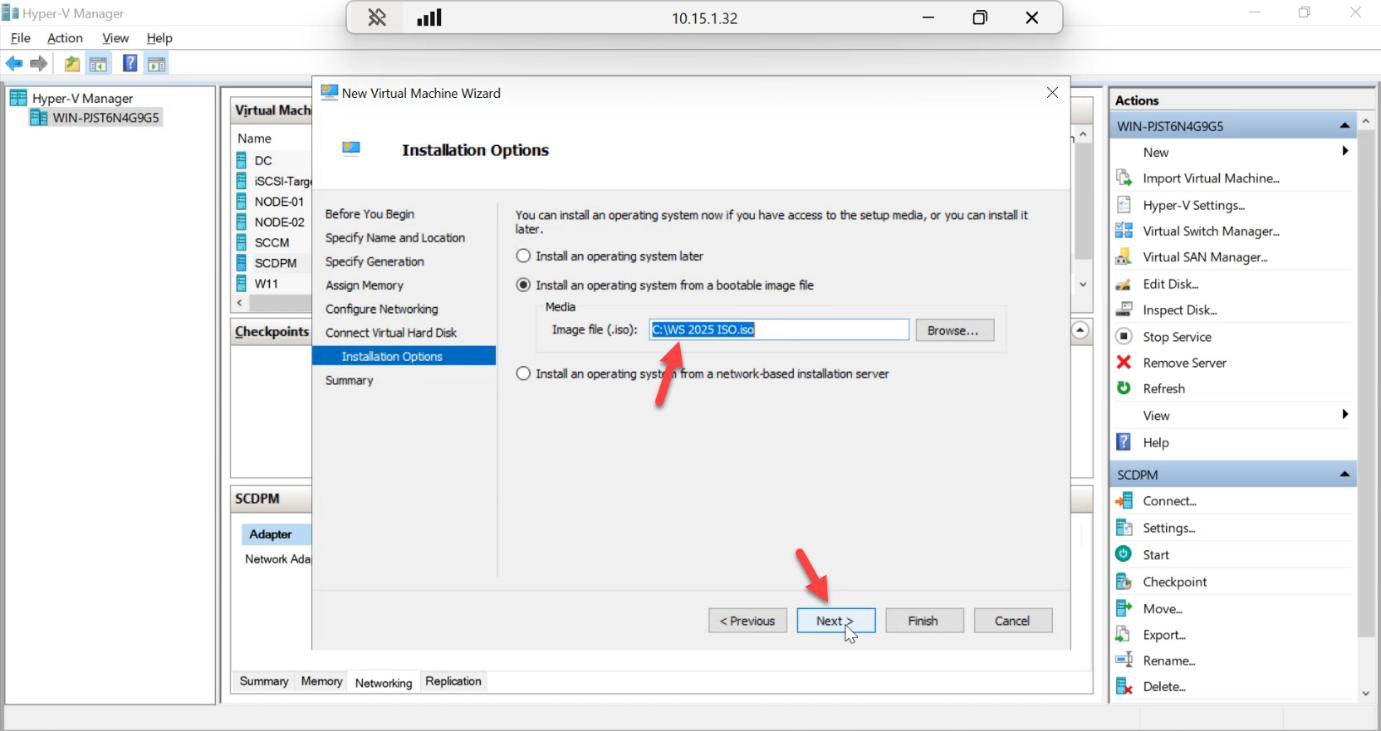This screenshot has width=1381, height=731.
Task: Close the New Virtual Machine Wizard
Action: [1052, 93]
